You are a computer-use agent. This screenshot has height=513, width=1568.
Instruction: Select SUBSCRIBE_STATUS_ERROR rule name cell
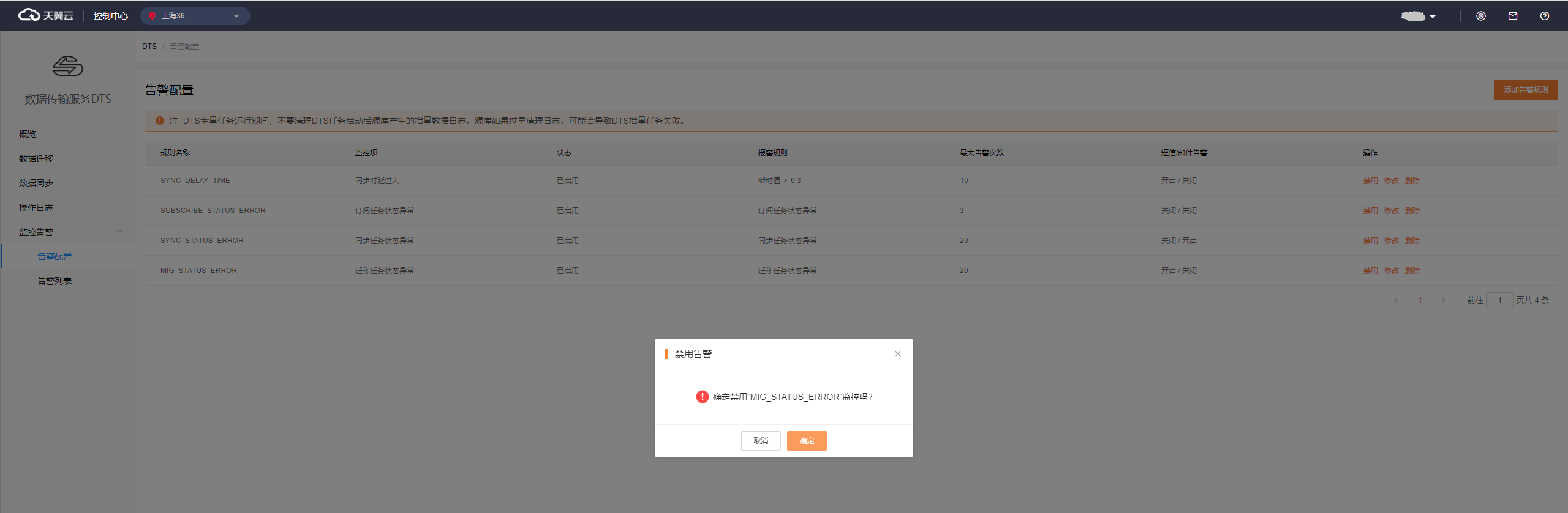213,211
